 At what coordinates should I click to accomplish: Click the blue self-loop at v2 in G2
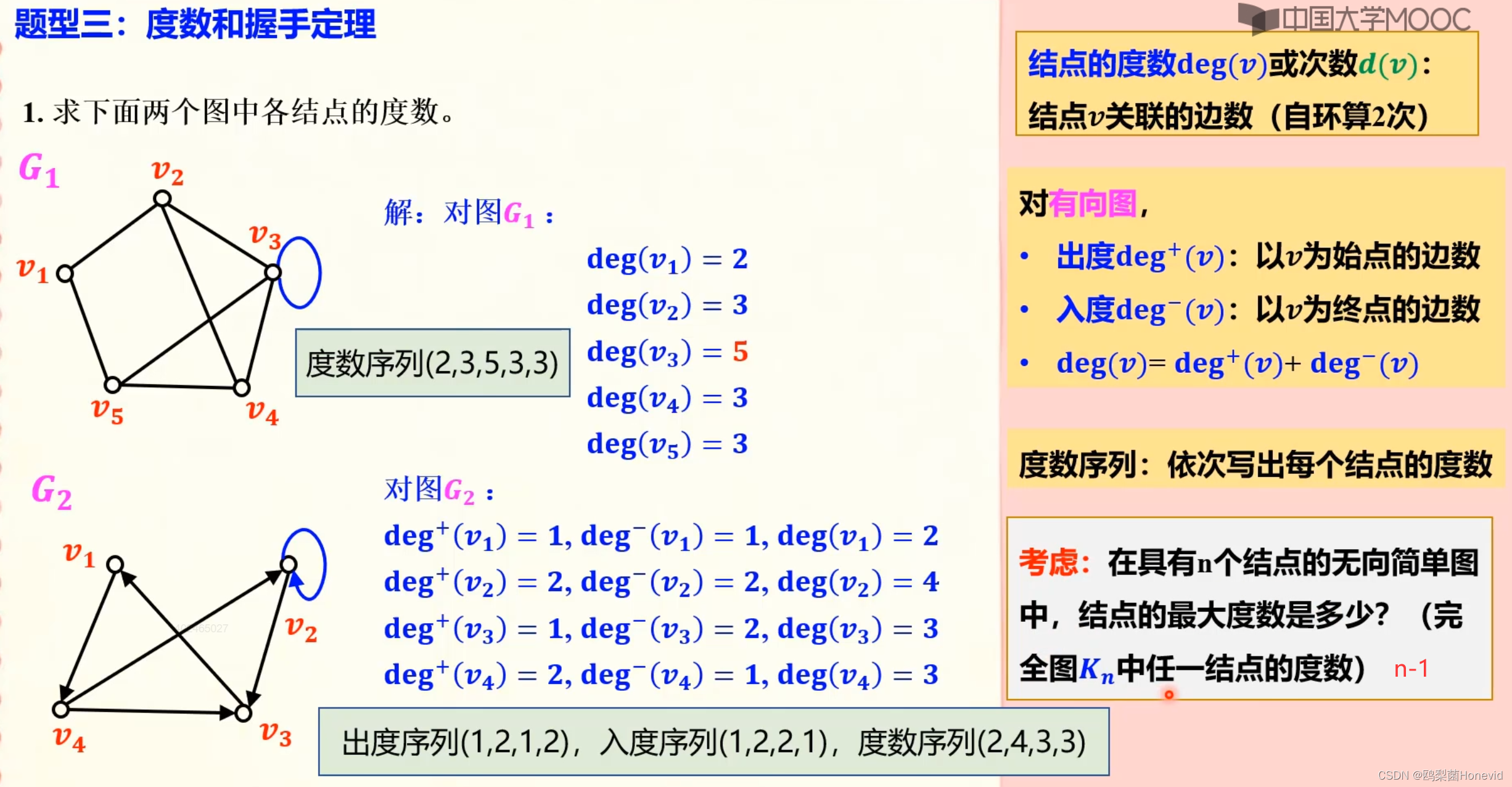305,564
